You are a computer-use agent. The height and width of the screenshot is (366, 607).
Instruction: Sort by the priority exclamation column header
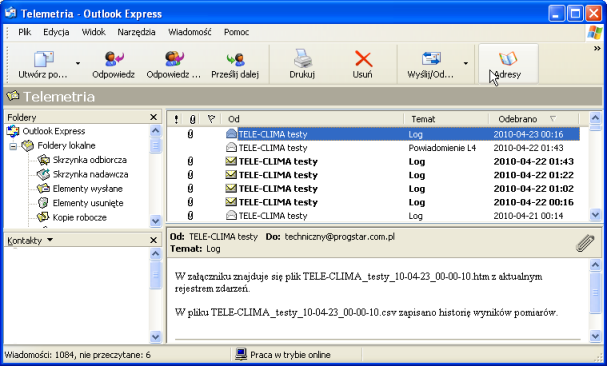pos(176,119)
